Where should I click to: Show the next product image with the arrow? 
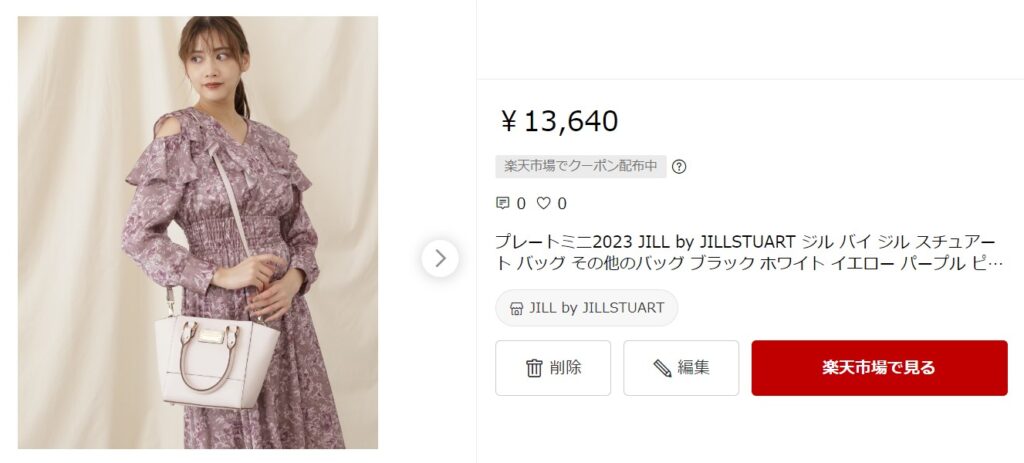tap(440, 259)
